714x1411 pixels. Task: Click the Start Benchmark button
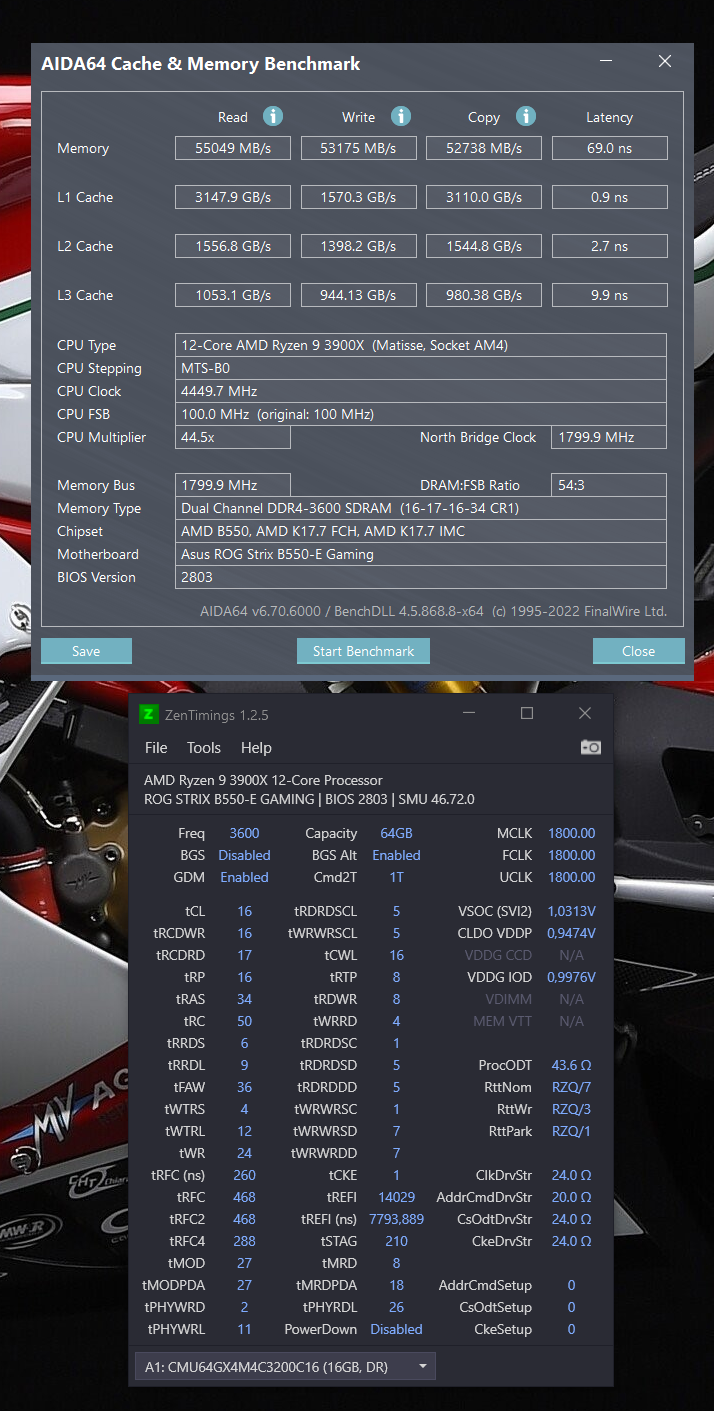(363, 651)
